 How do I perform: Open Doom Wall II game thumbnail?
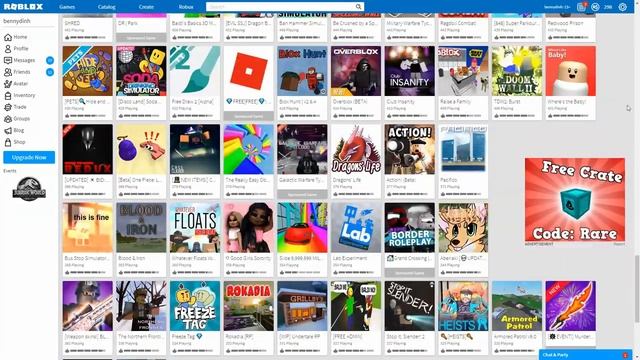(517, 71)
